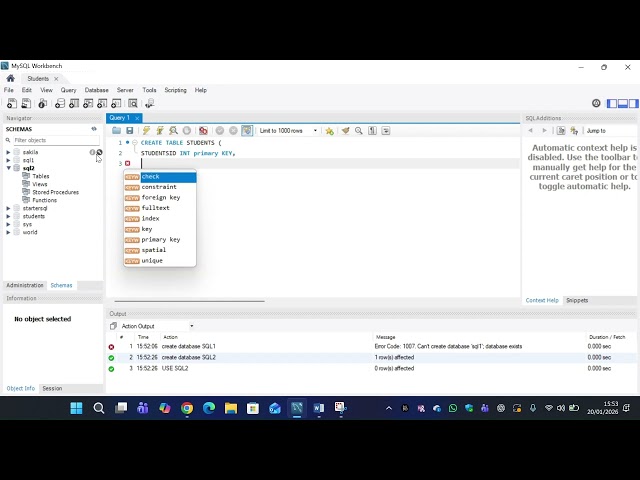Select 'foreign key' autocomplete suggestion
Viewport: 640px width, 480px height.
(x=160, y=198)
